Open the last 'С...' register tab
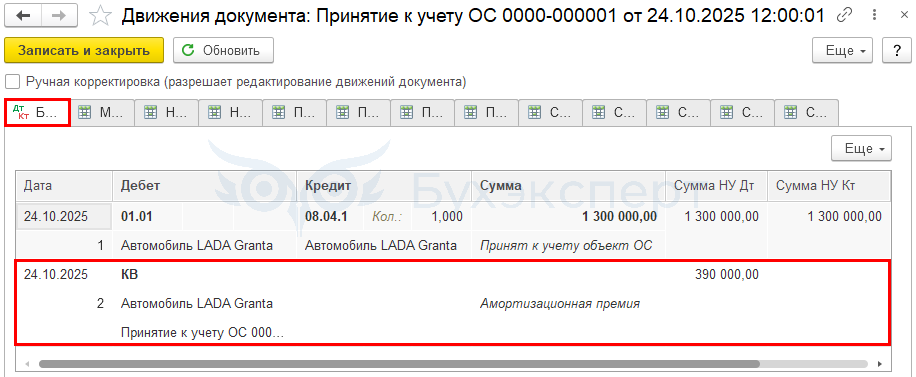Image resolution: width=916 pixels, height=377 pixels. (x=807, y=113)
